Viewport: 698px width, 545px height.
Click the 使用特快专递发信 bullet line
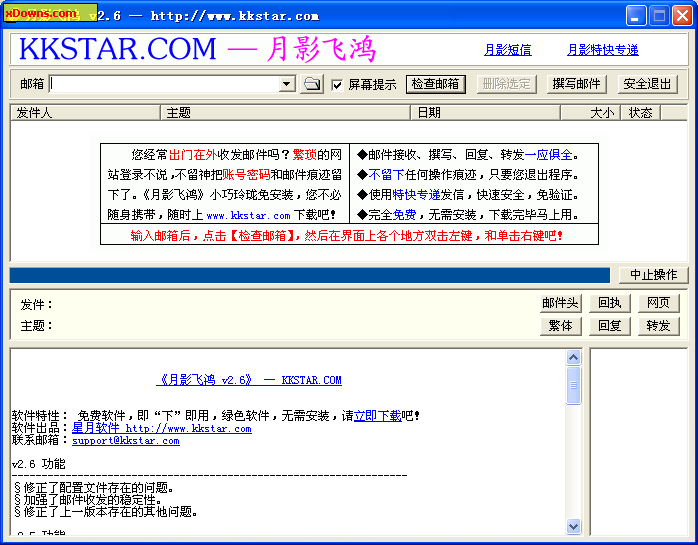pyautogui.click(x=468, y=195)
